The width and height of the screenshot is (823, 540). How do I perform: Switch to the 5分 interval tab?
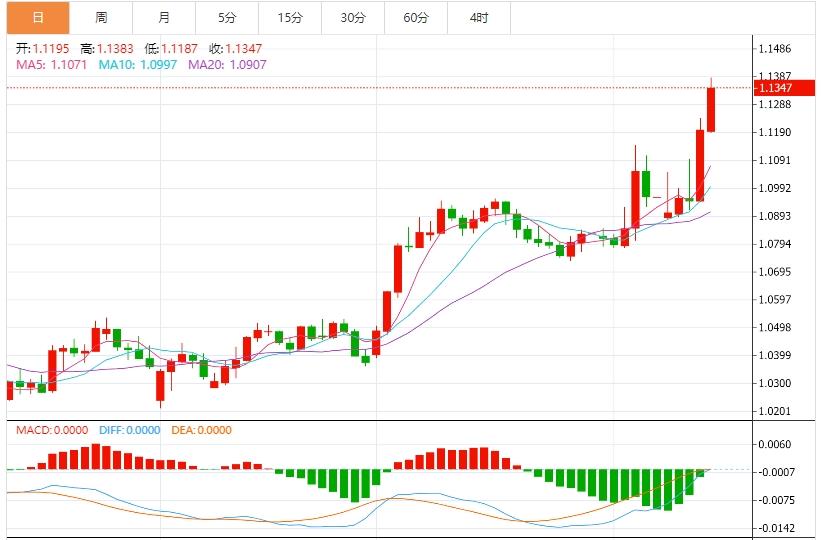point(227,18)
